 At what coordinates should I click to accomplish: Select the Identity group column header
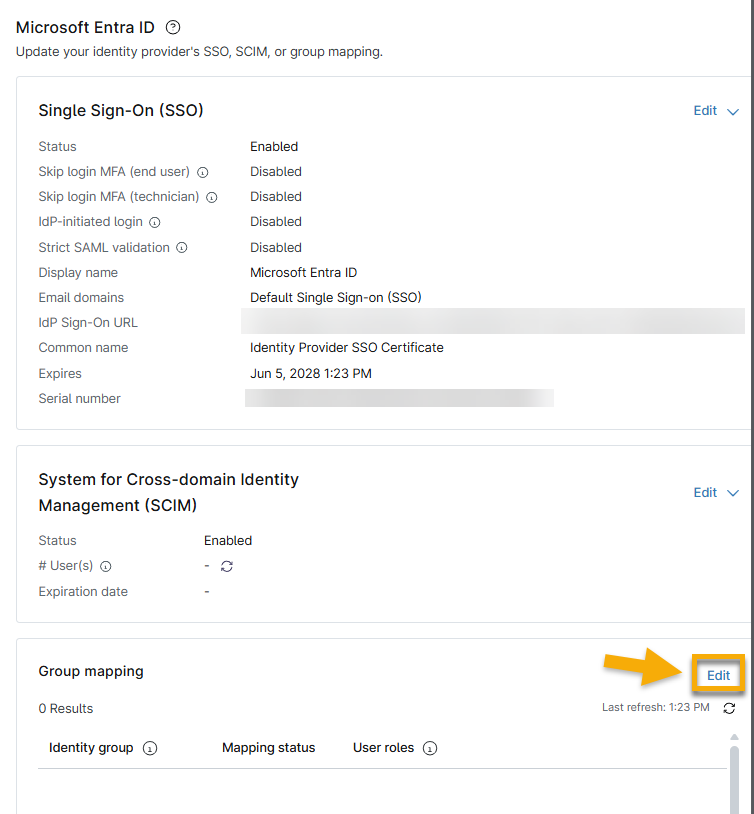click(x=91, y=748)
